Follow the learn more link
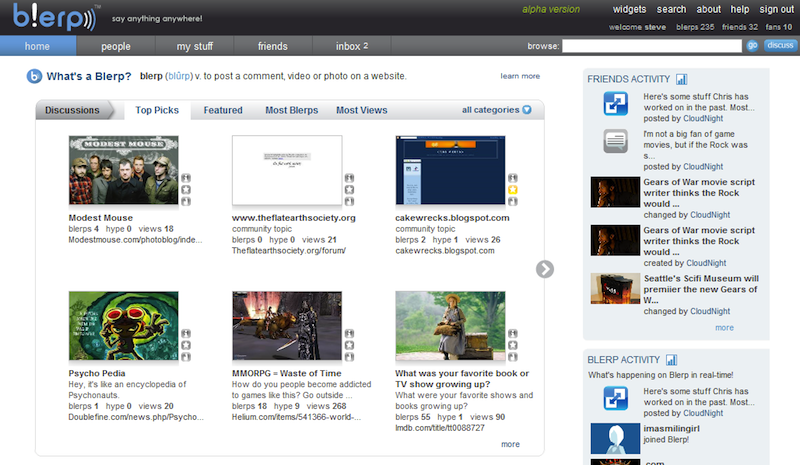 520,76
